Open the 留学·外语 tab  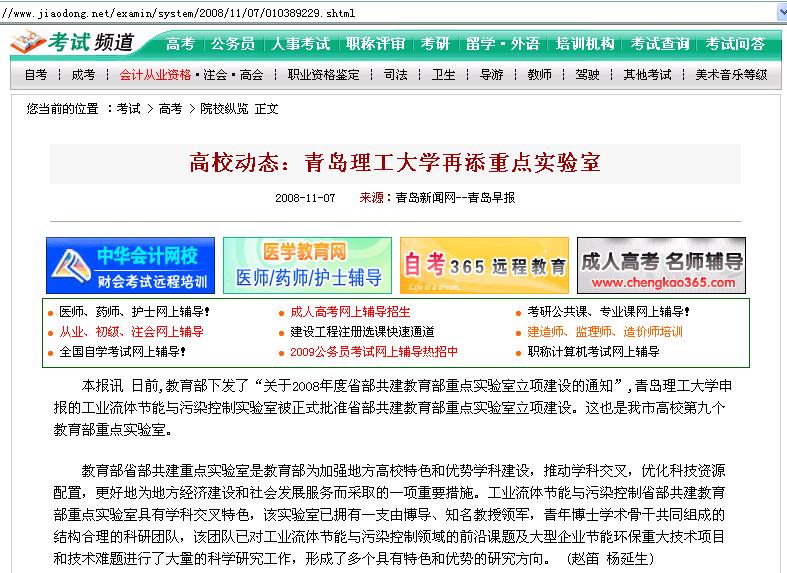click(x=504, y=44)
